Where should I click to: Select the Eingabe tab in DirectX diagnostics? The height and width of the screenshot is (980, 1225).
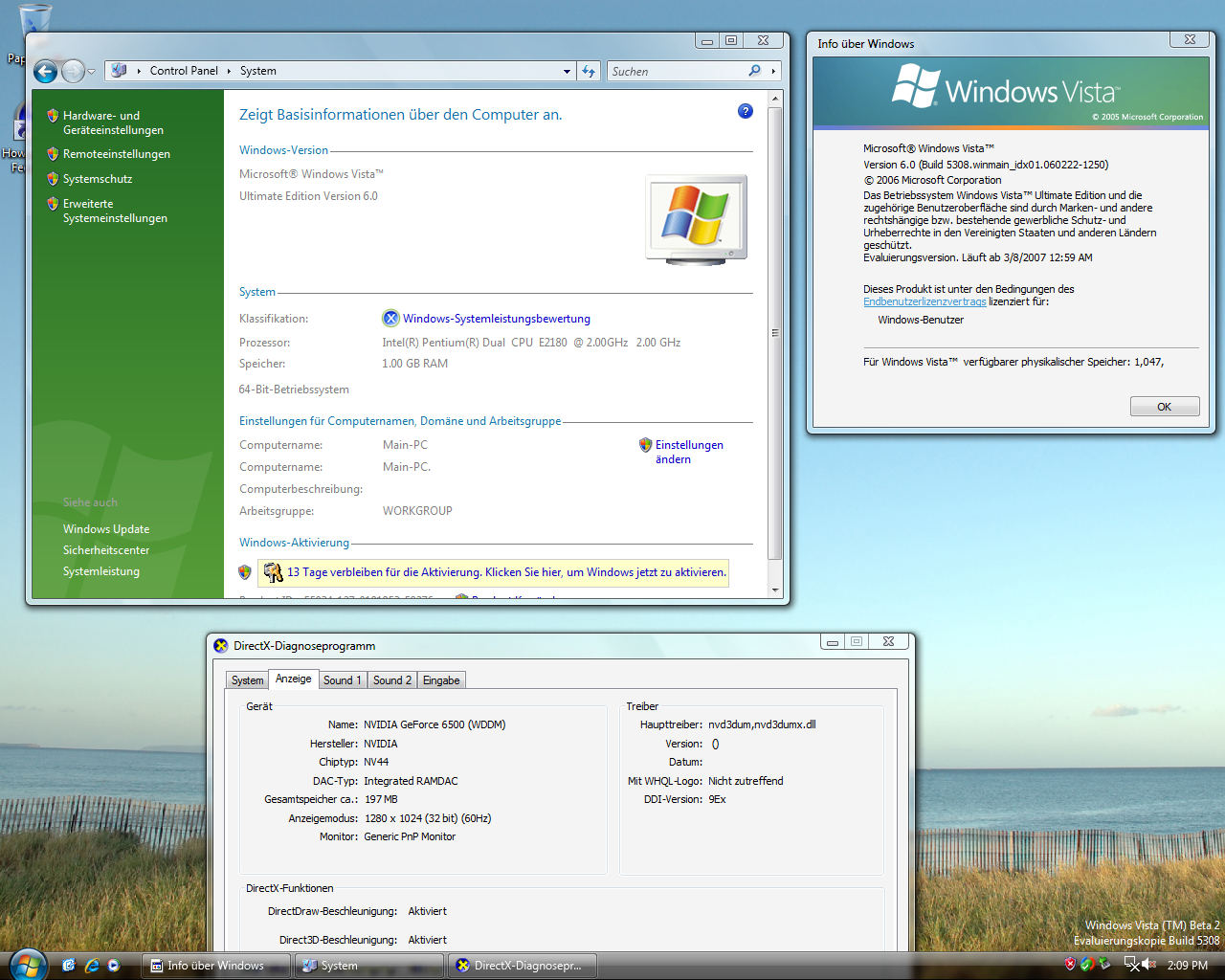point(441,680)
